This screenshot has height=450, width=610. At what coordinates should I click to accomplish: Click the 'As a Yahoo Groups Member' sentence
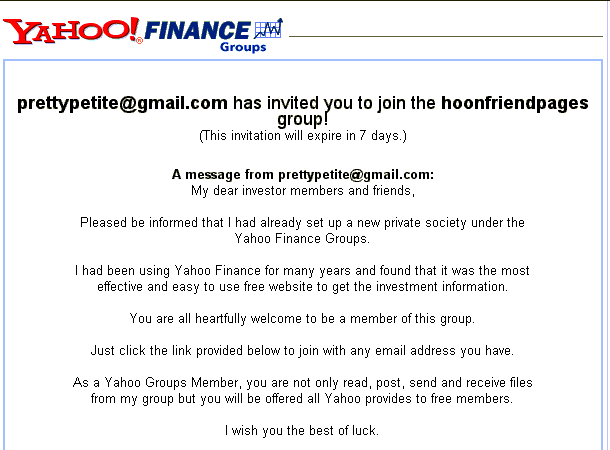tap(302, 383)
